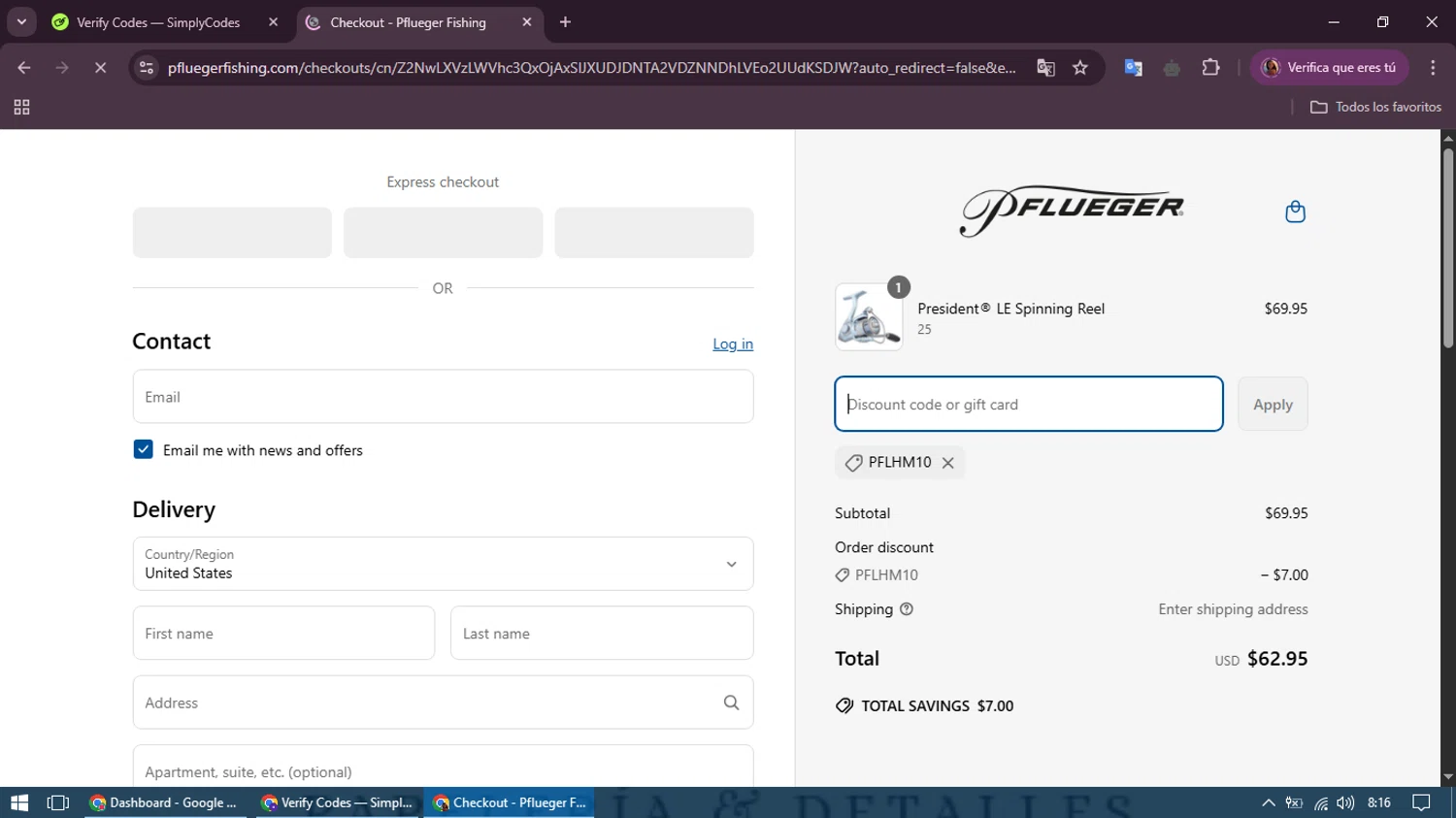Click the 'Enter shipping address' text
The height and width of the screenshot is (818, 1456).
pos(1233,609)
